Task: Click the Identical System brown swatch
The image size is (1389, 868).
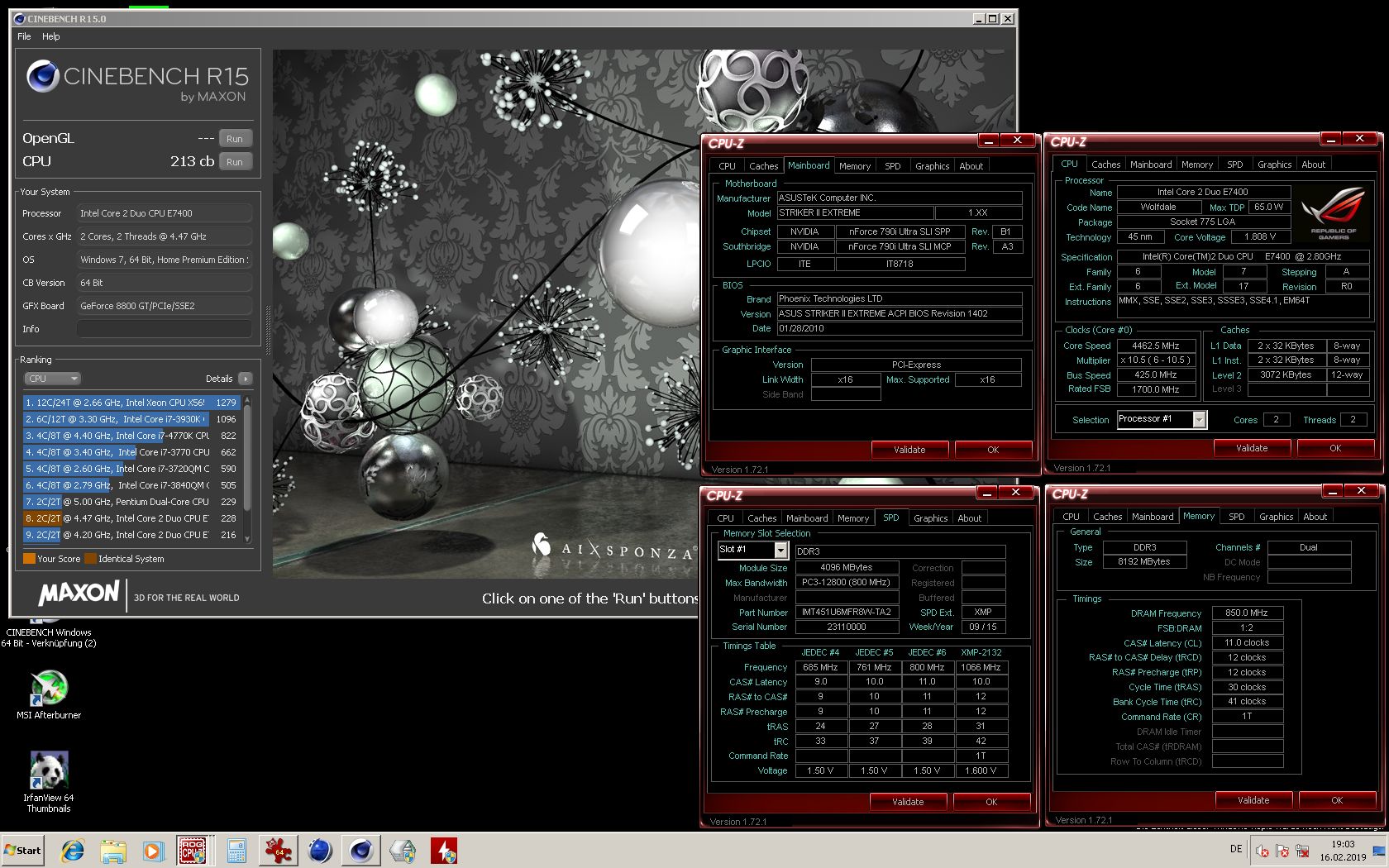Action: 90,559
